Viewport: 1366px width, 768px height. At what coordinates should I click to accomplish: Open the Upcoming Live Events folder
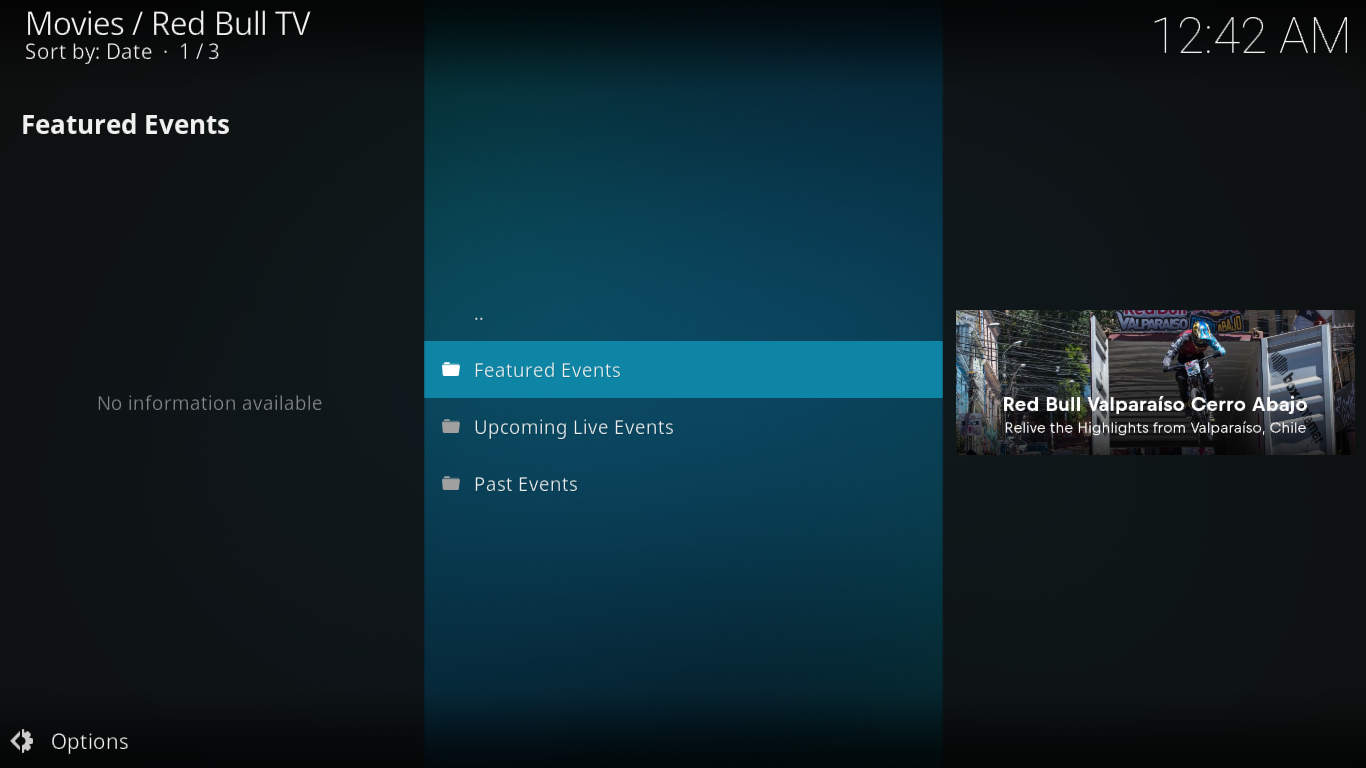683,427
